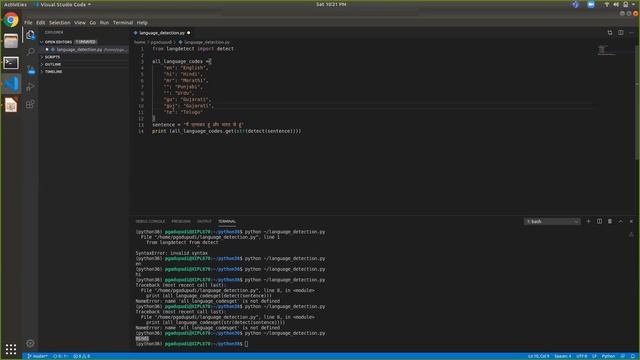640x360 pixels.
Task: Open notifications bell in status bar
Action: (633, 356)
